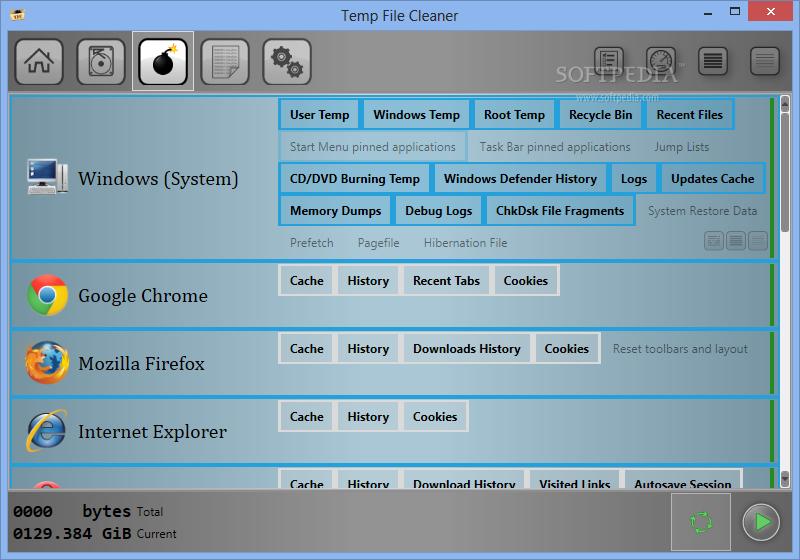Toggle Recent Files option
800x560 pixels.
pos(690,115)
